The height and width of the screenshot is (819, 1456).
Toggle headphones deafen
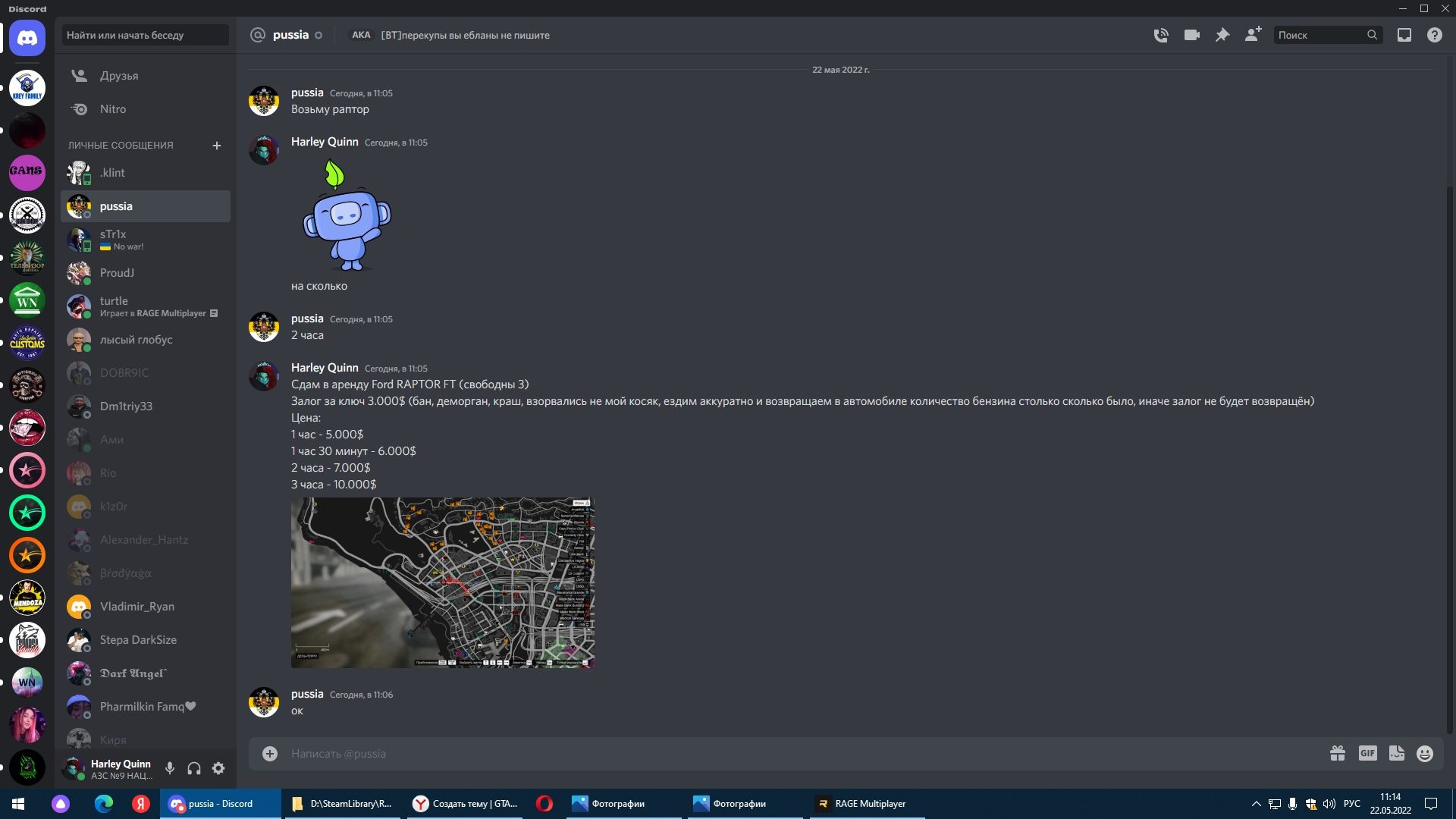coord(194,768)
